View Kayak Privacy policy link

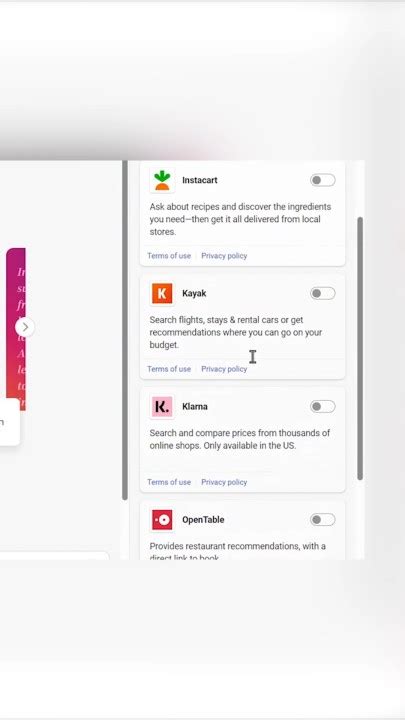click(224, 369)
